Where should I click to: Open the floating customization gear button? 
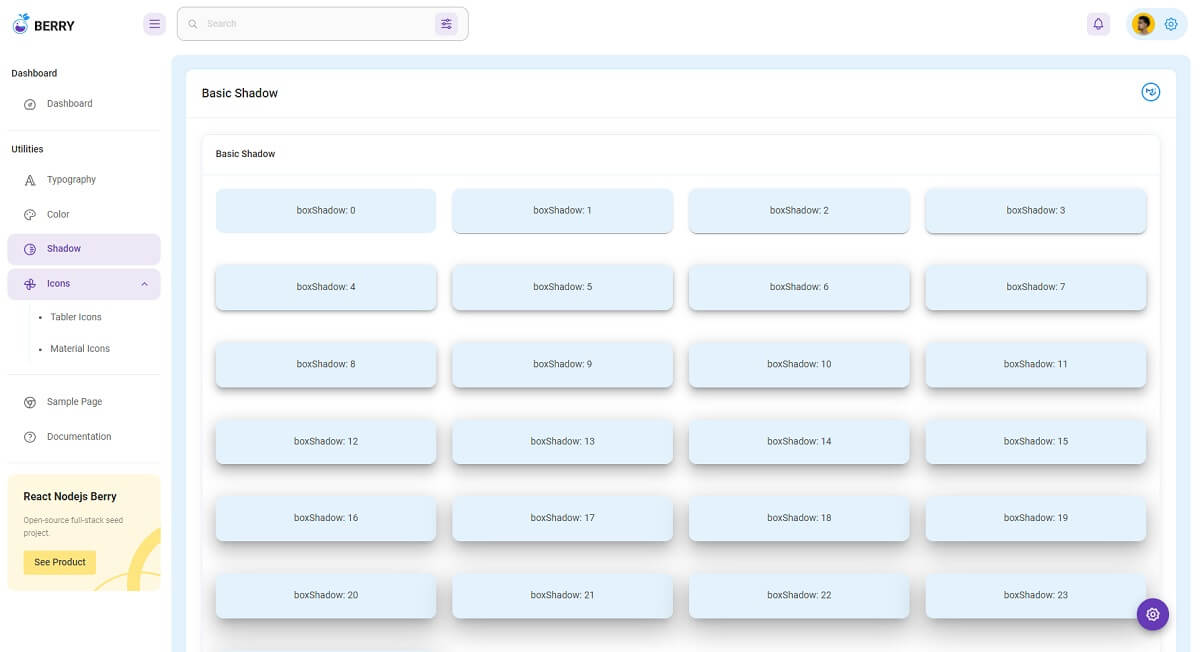(1153, 614)
